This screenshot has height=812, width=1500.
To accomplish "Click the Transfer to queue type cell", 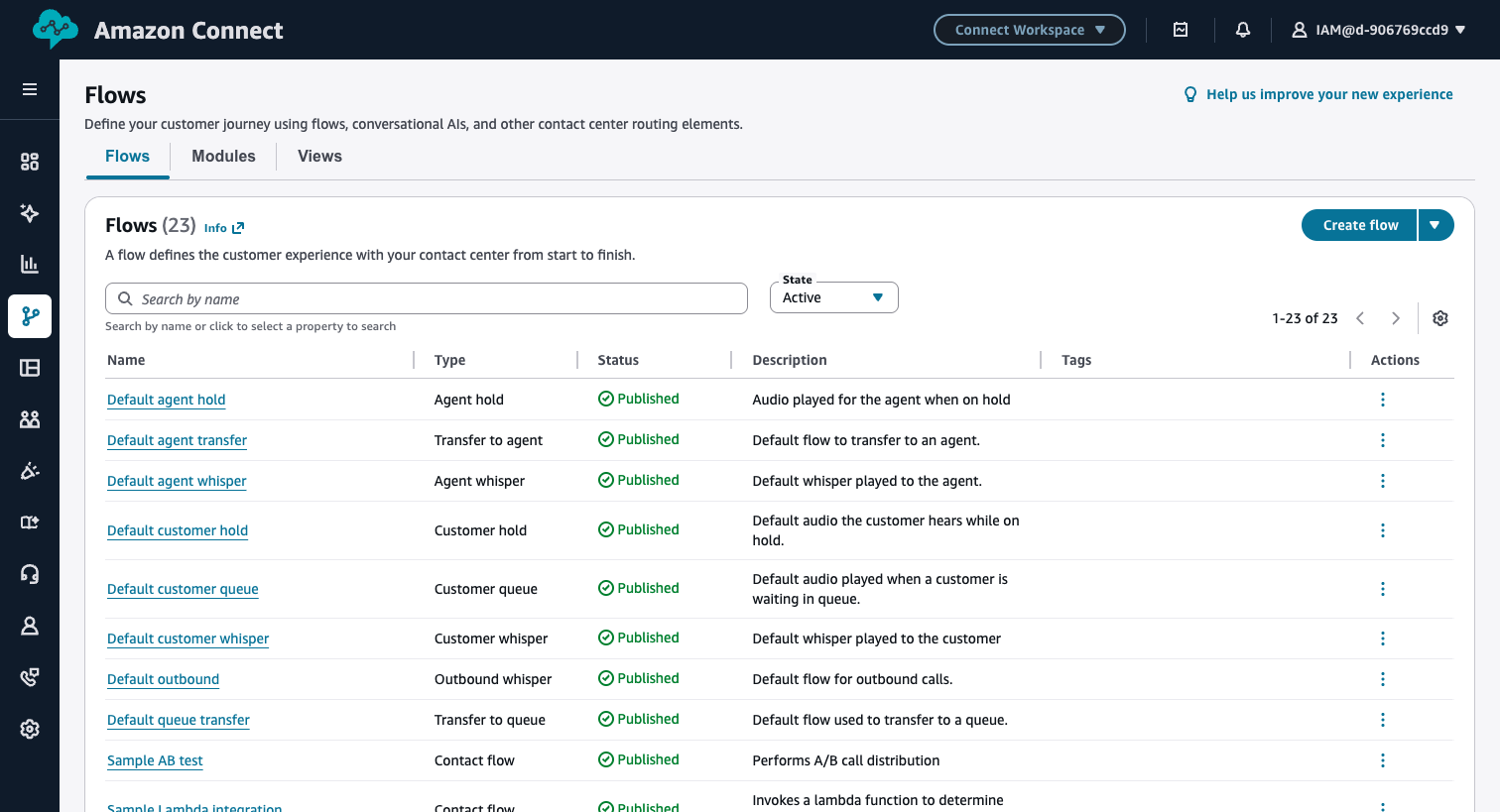I will (490, 720).
